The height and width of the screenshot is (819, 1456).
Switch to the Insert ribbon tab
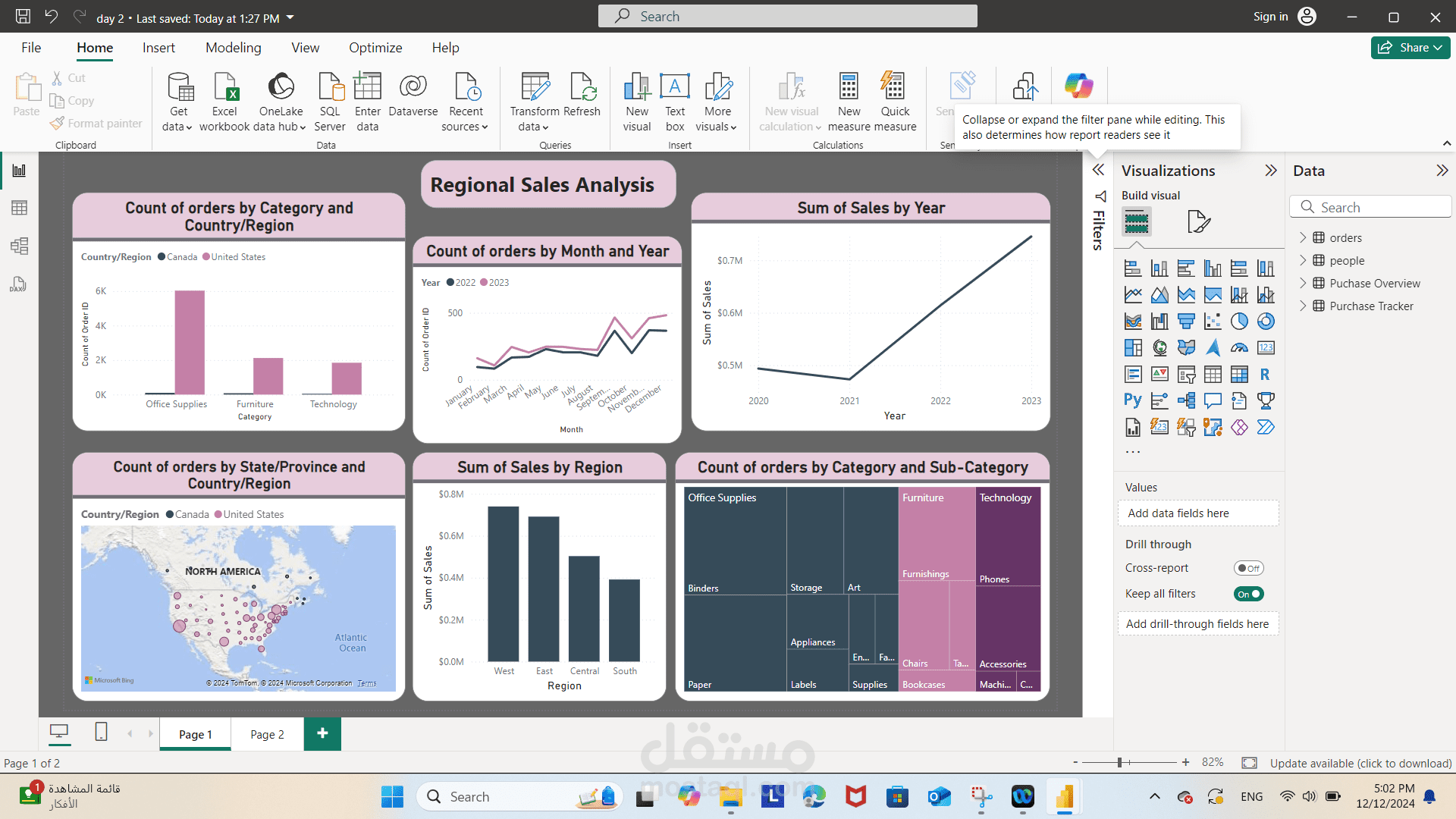pos(158,48)
